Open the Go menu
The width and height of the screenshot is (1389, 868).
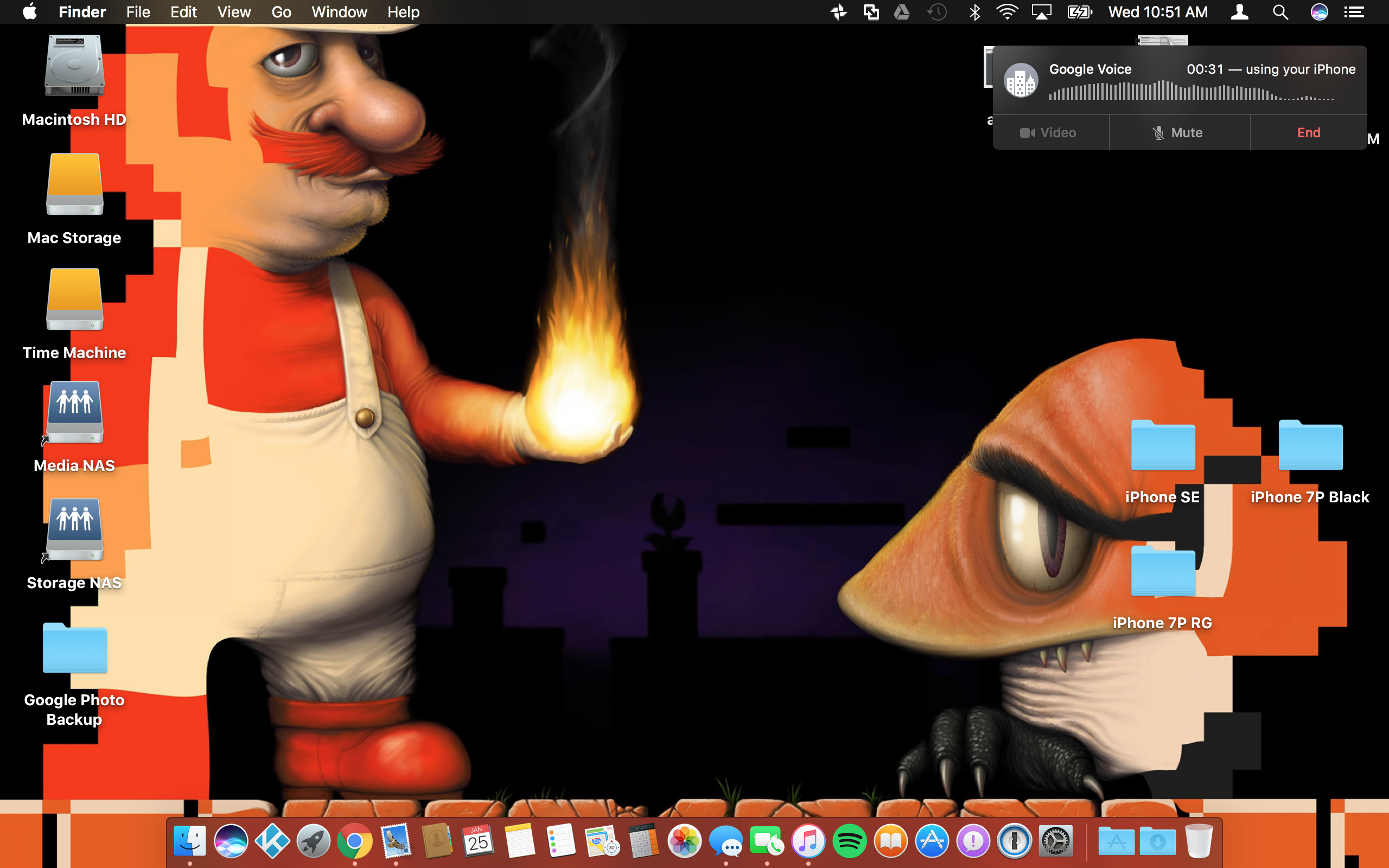[281, 12]
